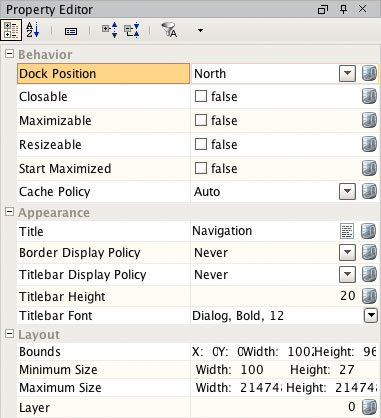Open the Dock Position dropdown
381x418 pixels.
click(347, 73)
